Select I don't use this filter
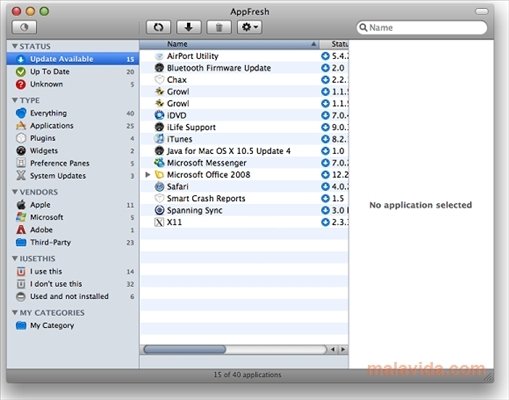The height and width of the screenshot is (400, 509). (x=73, y=284)
